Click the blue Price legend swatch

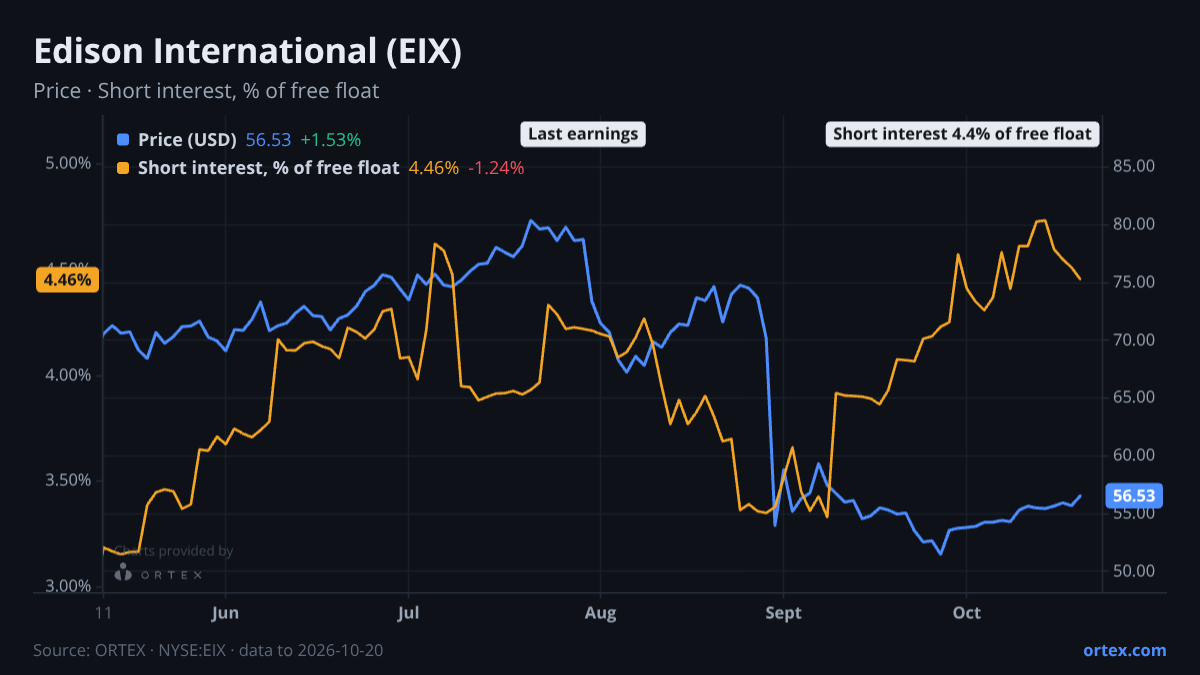coord(123,139)
